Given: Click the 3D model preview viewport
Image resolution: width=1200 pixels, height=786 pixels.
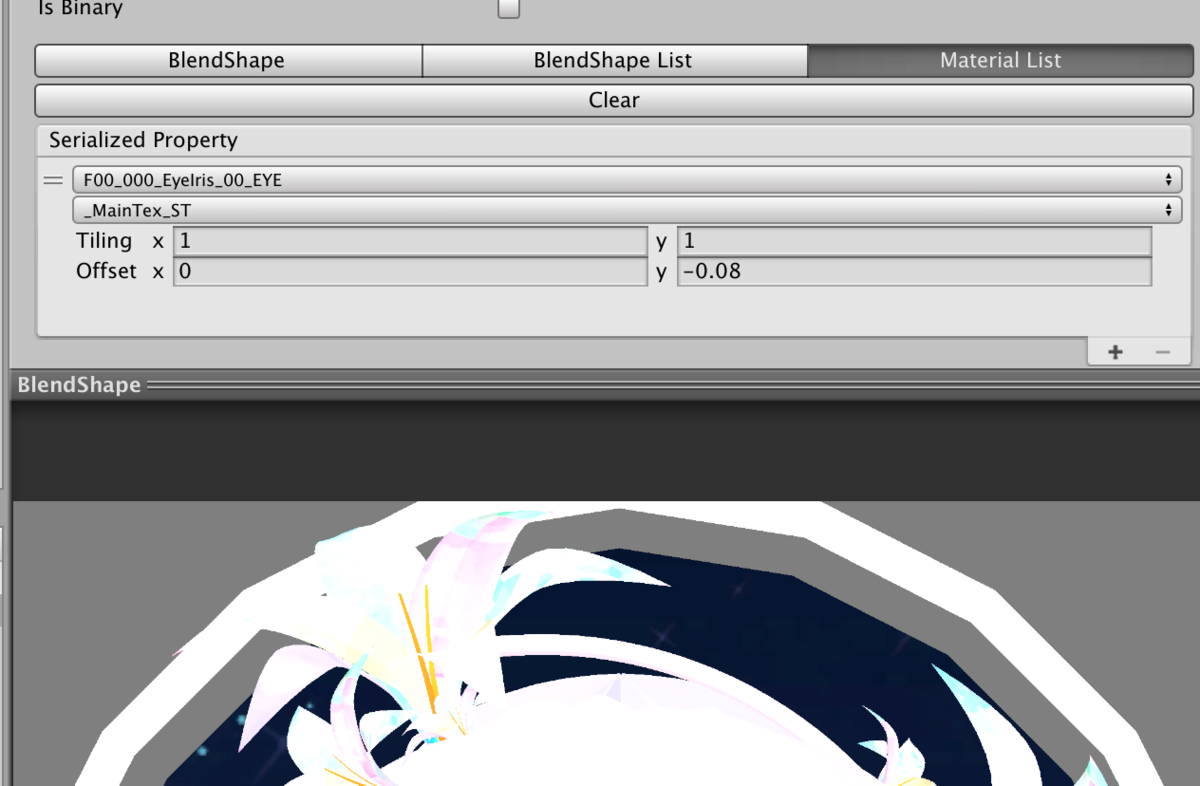Looking at the screenshot, I should (x=604, y=643).
